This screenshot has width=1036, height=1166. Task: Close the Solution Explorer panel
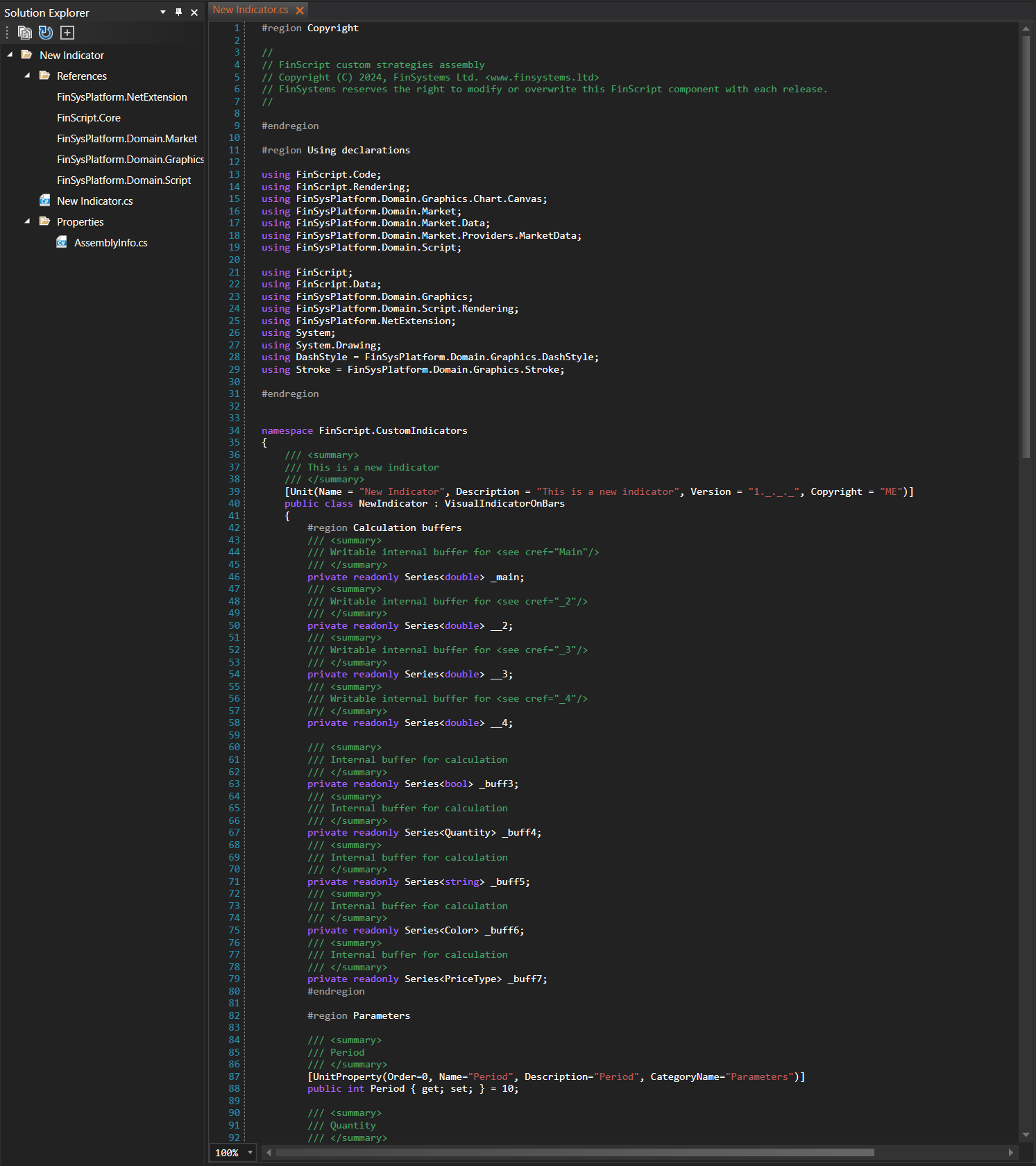[x=194, y=12]
